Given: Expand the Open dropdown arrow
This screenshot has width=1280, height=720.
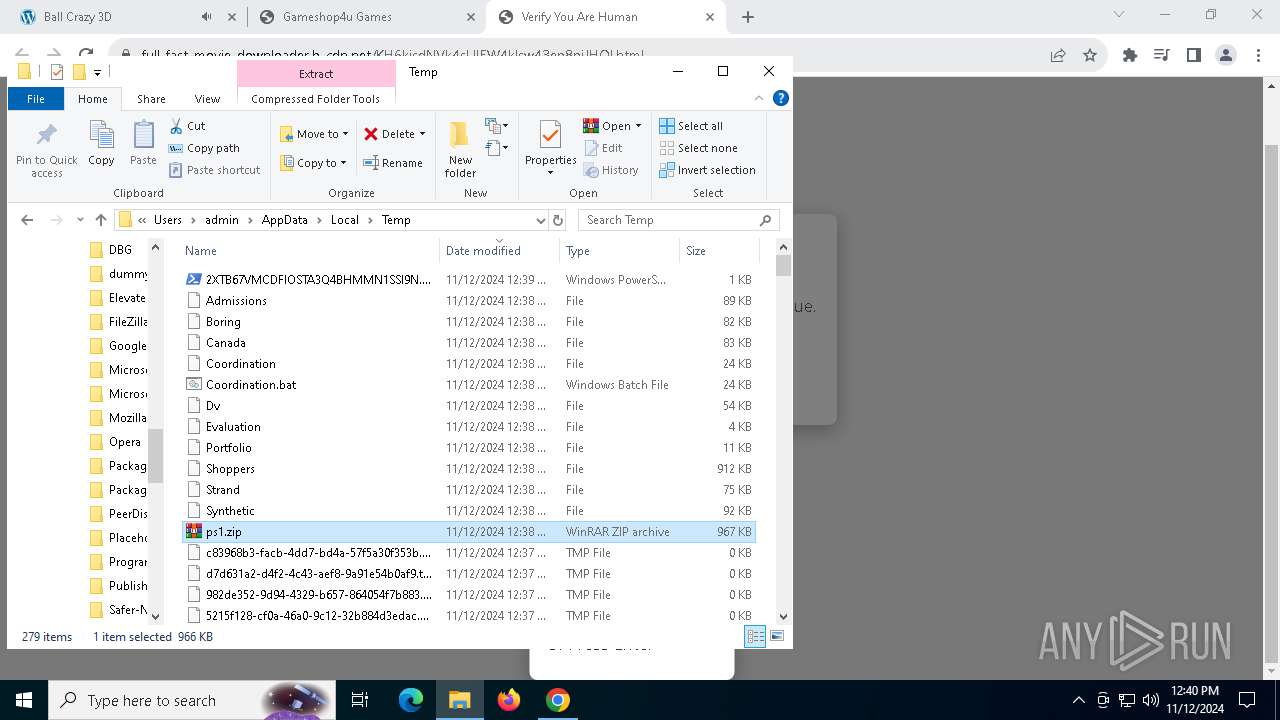Looking at the screenshot, I should (x=639, y=126).
